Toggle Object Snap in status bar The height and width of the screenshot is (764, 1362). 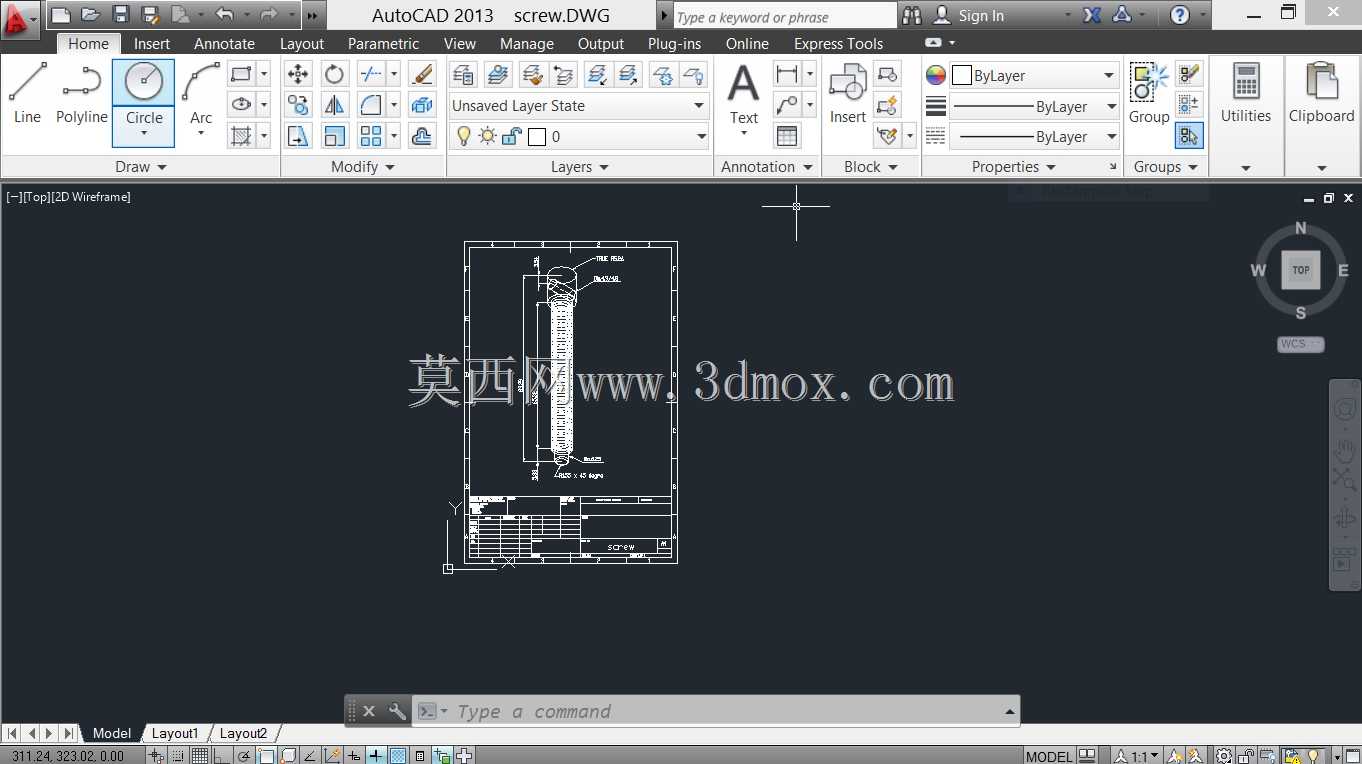click(x=266, y=756)
